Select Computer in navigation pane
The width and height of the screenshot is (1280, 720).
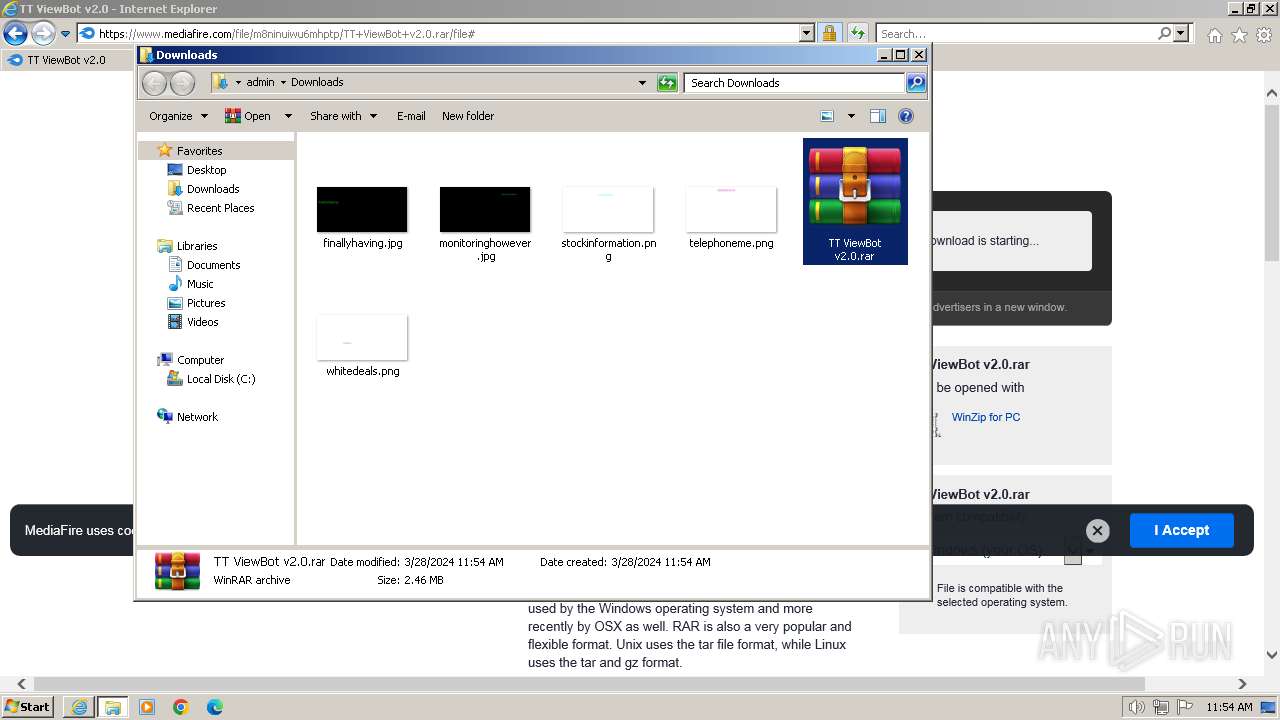click(200, 360)
